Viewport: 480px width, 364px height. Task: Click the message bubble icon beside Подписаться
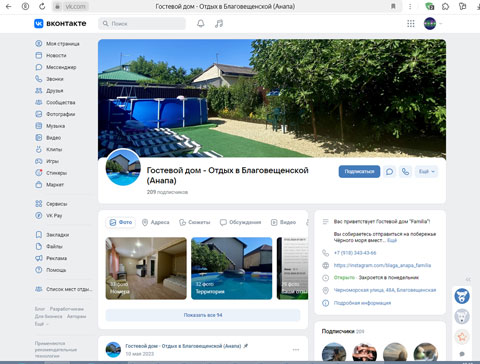(x=389, y=172)
